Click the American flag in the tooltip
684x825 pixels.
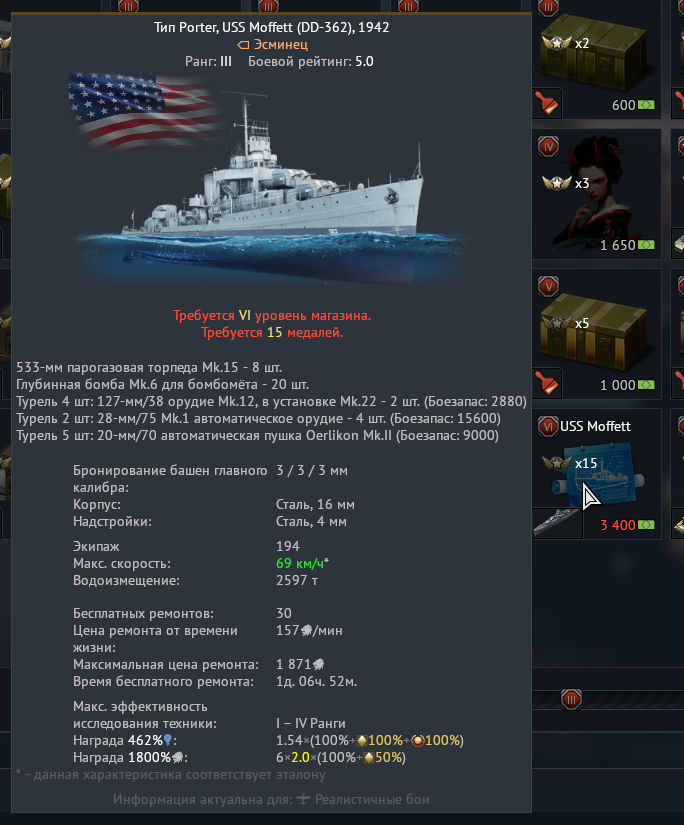[x=142, y=109]
